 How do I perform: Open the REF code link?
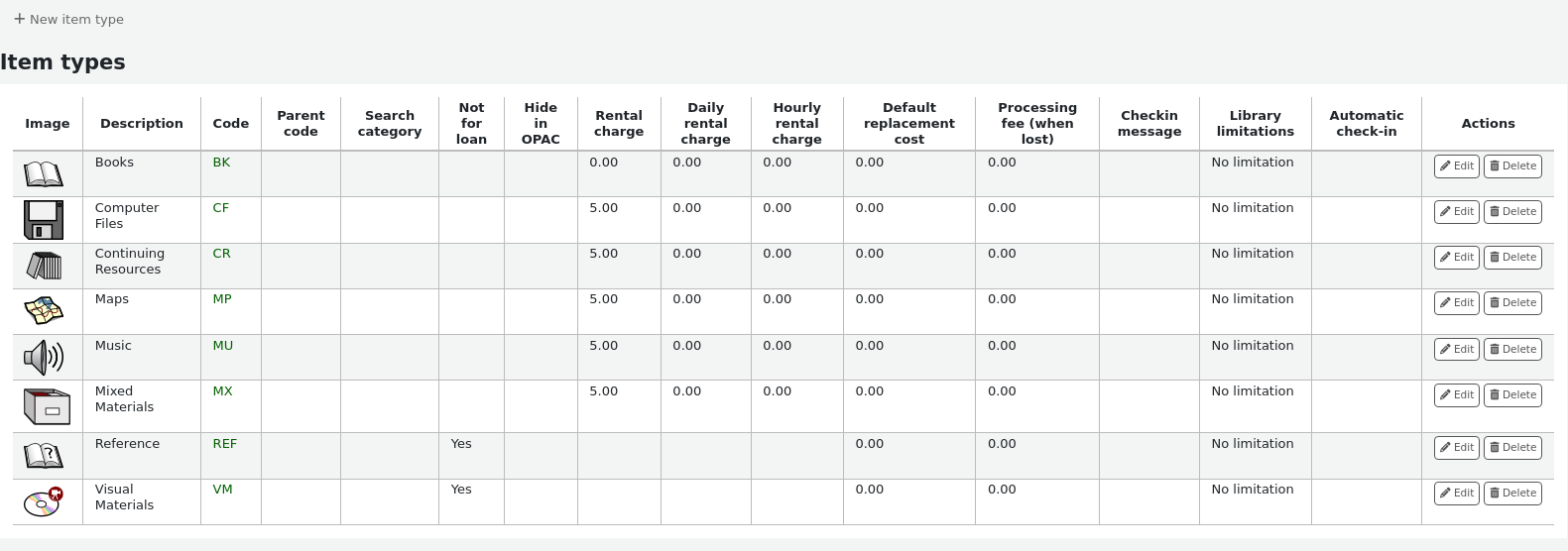click(x=224, y=444)
